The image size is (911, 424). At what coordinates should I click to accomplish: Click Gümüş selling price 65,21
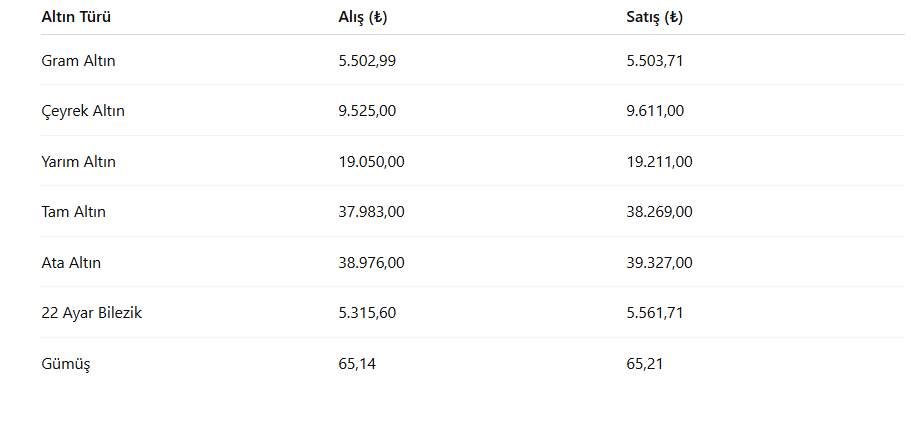[x=645, y=364]
